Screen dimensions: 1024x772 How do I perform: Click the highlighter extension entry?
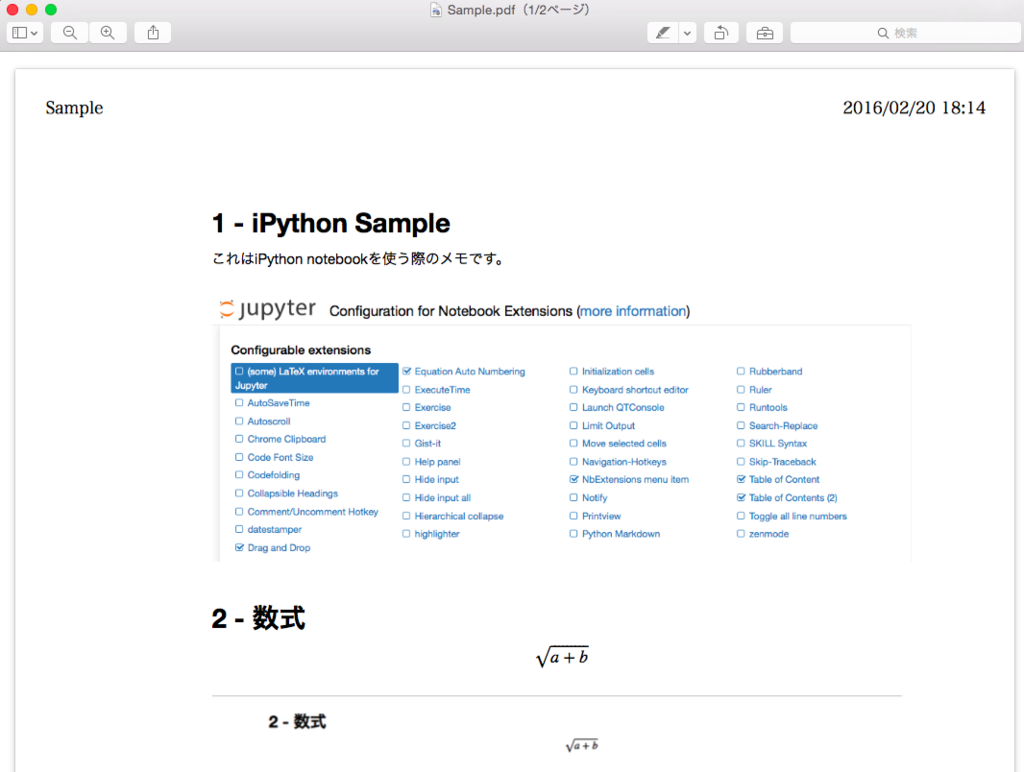pos(436,534)
